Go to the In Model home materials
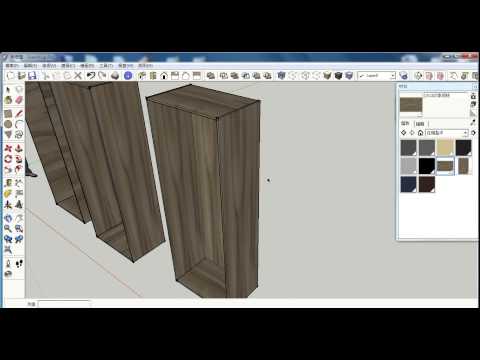480x360 pixels. coord(420,133)
